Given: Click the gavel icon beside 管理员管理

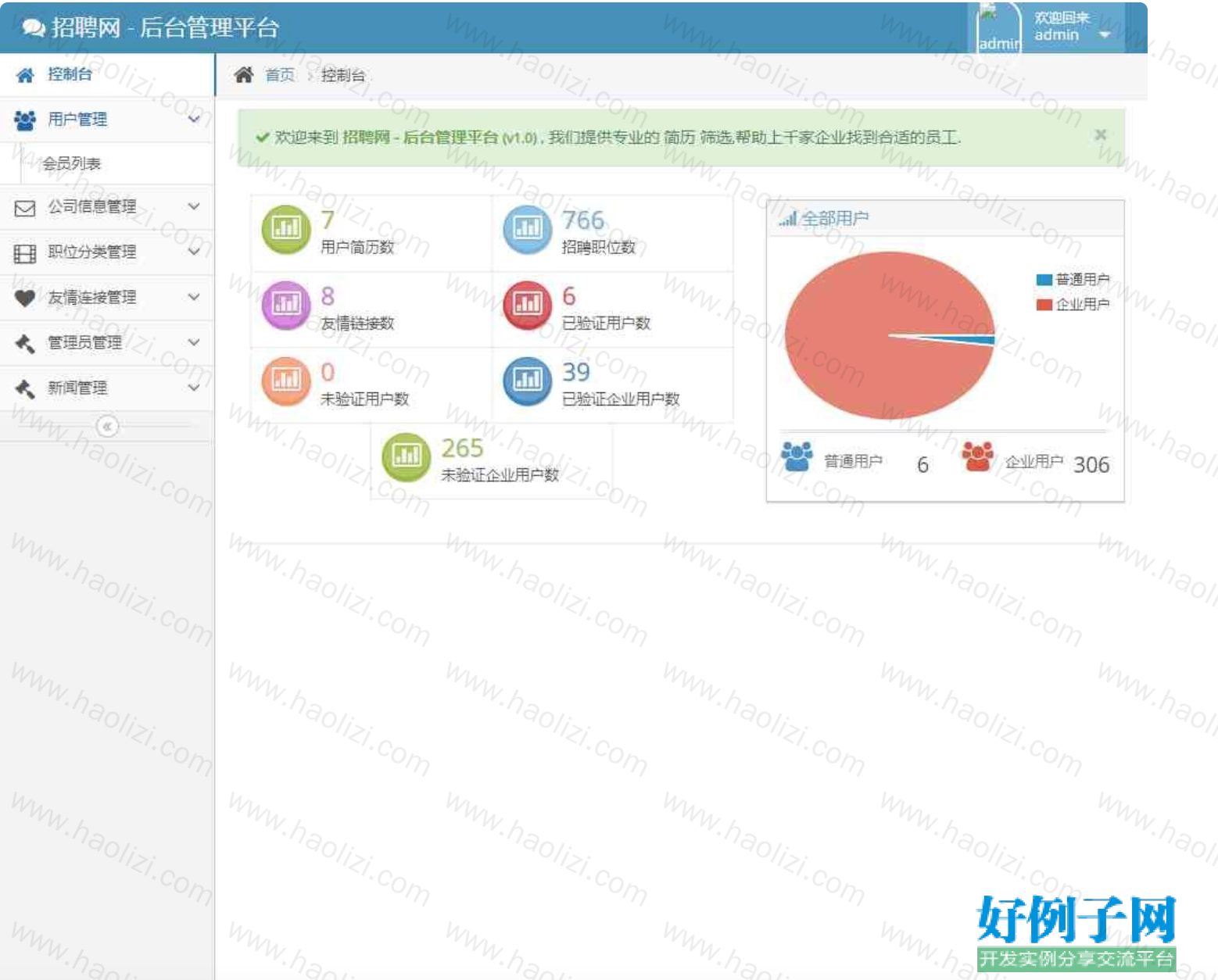Looking at the screenshot, I should point(25,343).
